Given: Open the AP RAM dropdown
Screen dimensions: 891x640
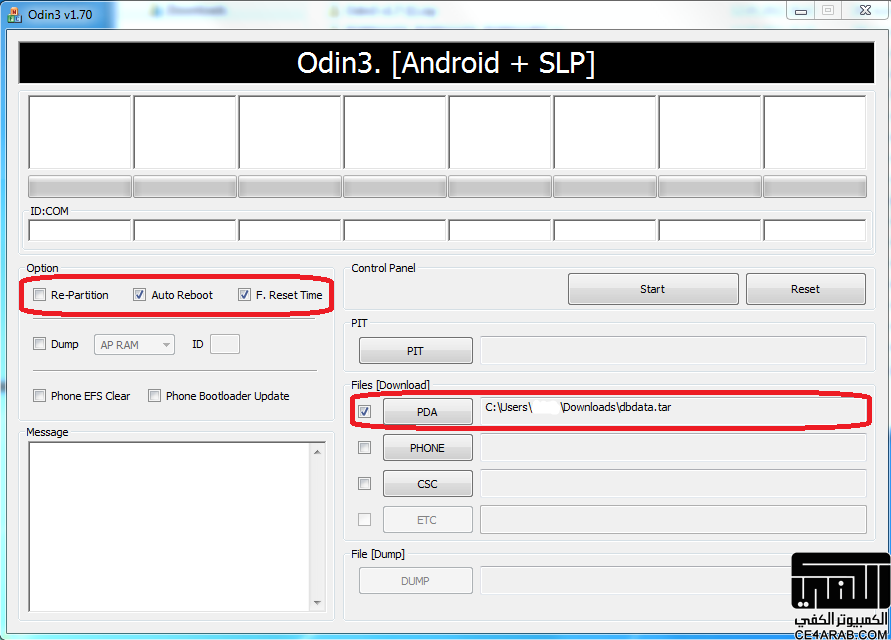Looking at the screenshot, I should 134,344.
